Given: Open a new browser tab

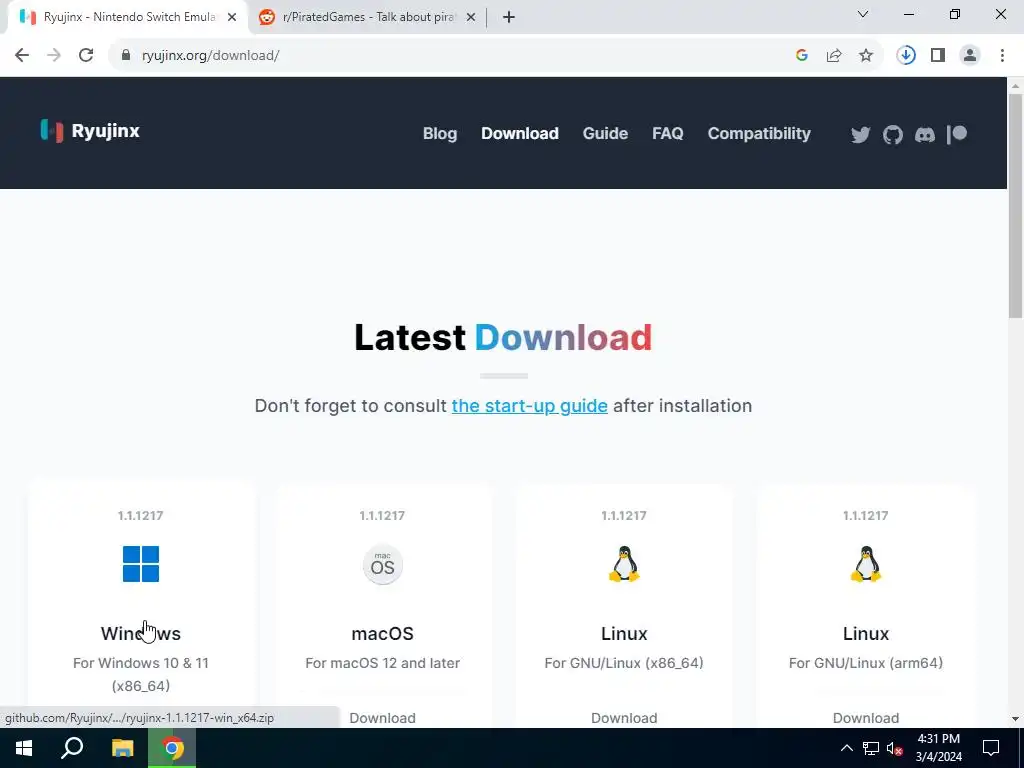Looking at the screenshot, I should click(509, 18).
